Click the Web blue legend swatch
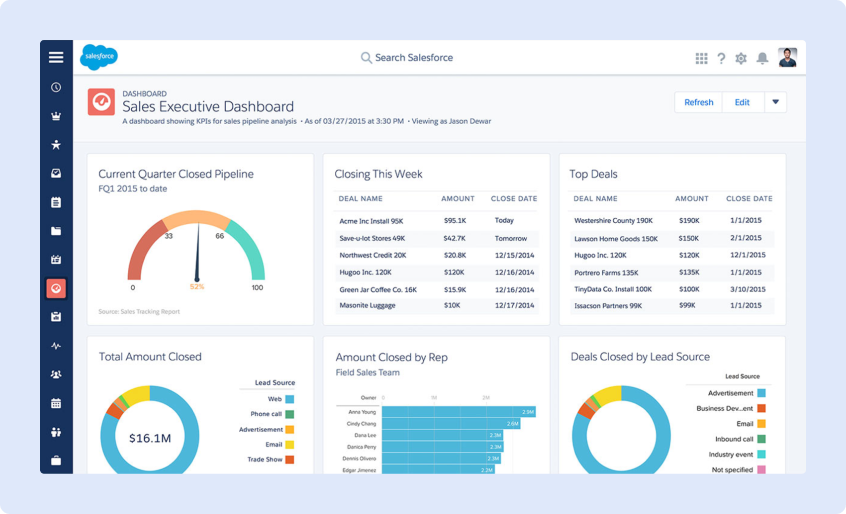Viewport: 846px width, 514px height. pyautogui.click(x=290, y=399)
